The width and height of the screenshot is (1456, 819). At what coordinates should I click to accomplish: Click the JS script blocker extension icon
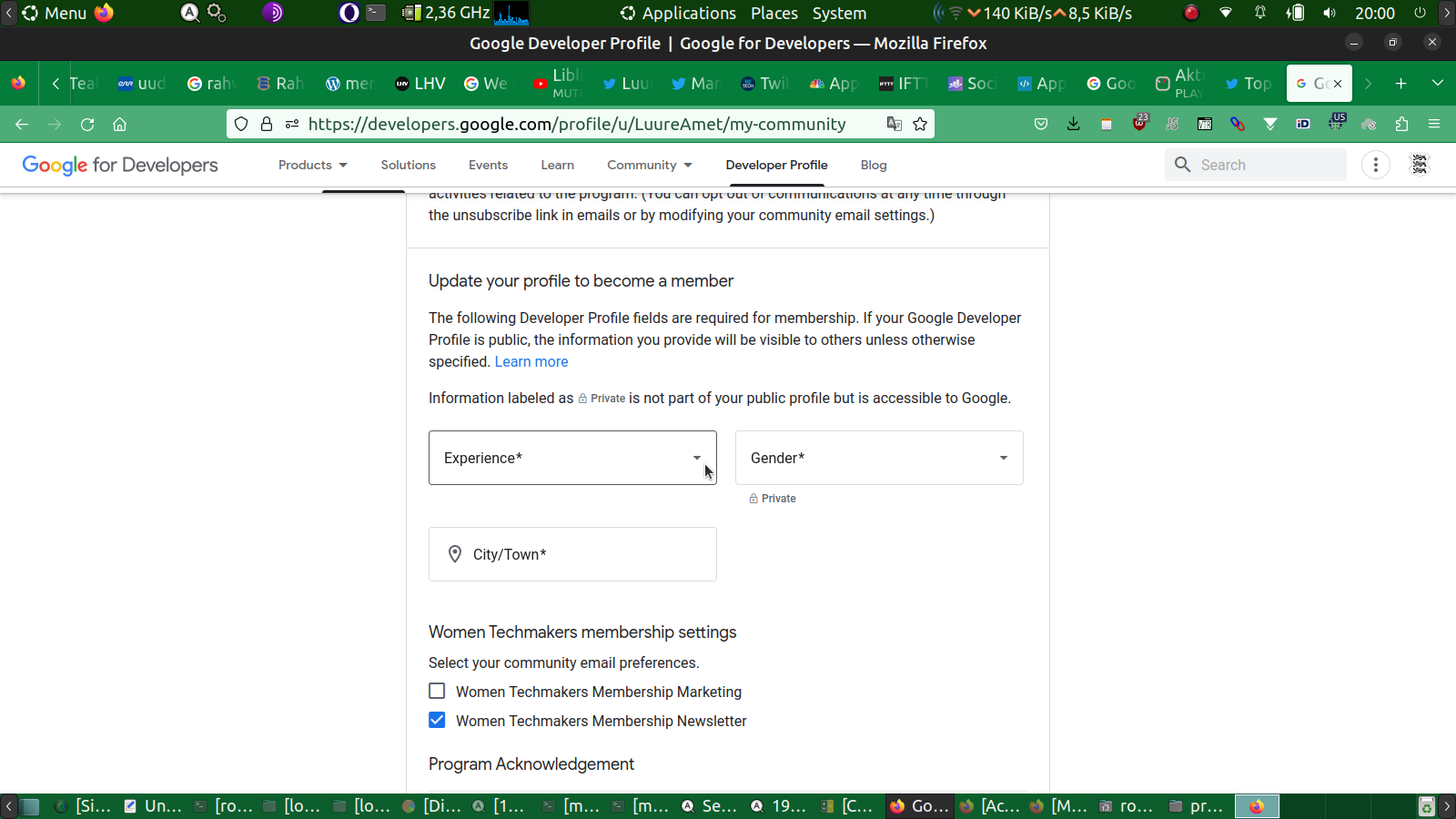click(x=1172, y=124)
